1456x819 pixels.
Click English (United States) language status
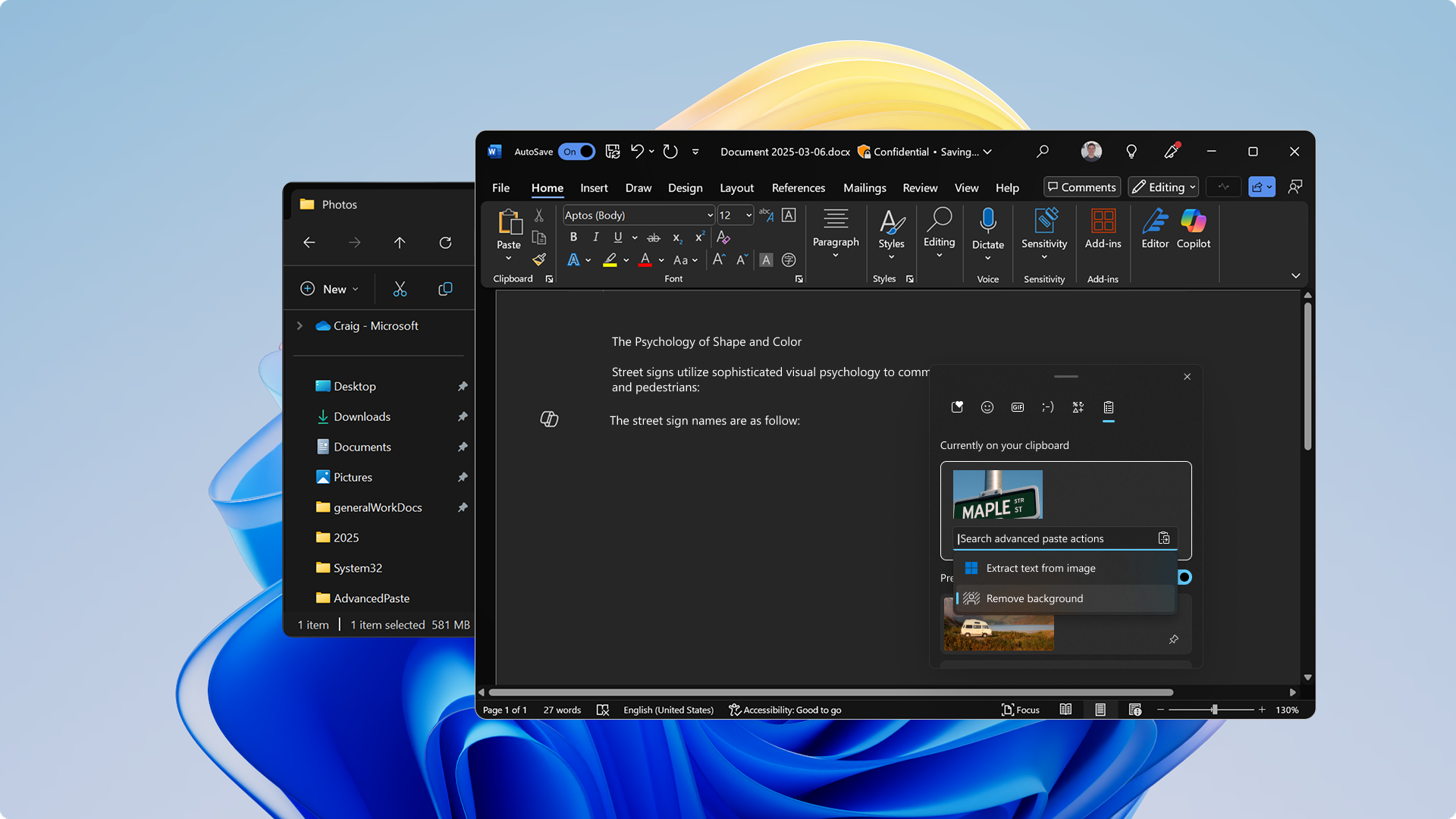668,710
